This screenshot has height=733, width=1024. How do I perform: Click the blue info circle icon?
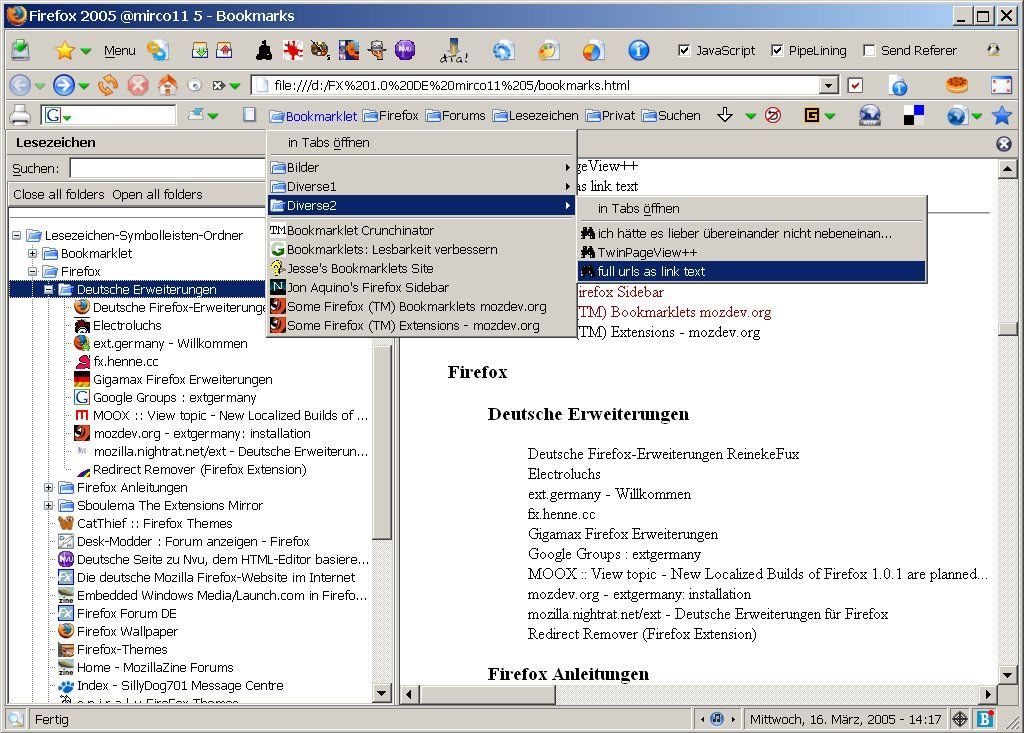638,50
